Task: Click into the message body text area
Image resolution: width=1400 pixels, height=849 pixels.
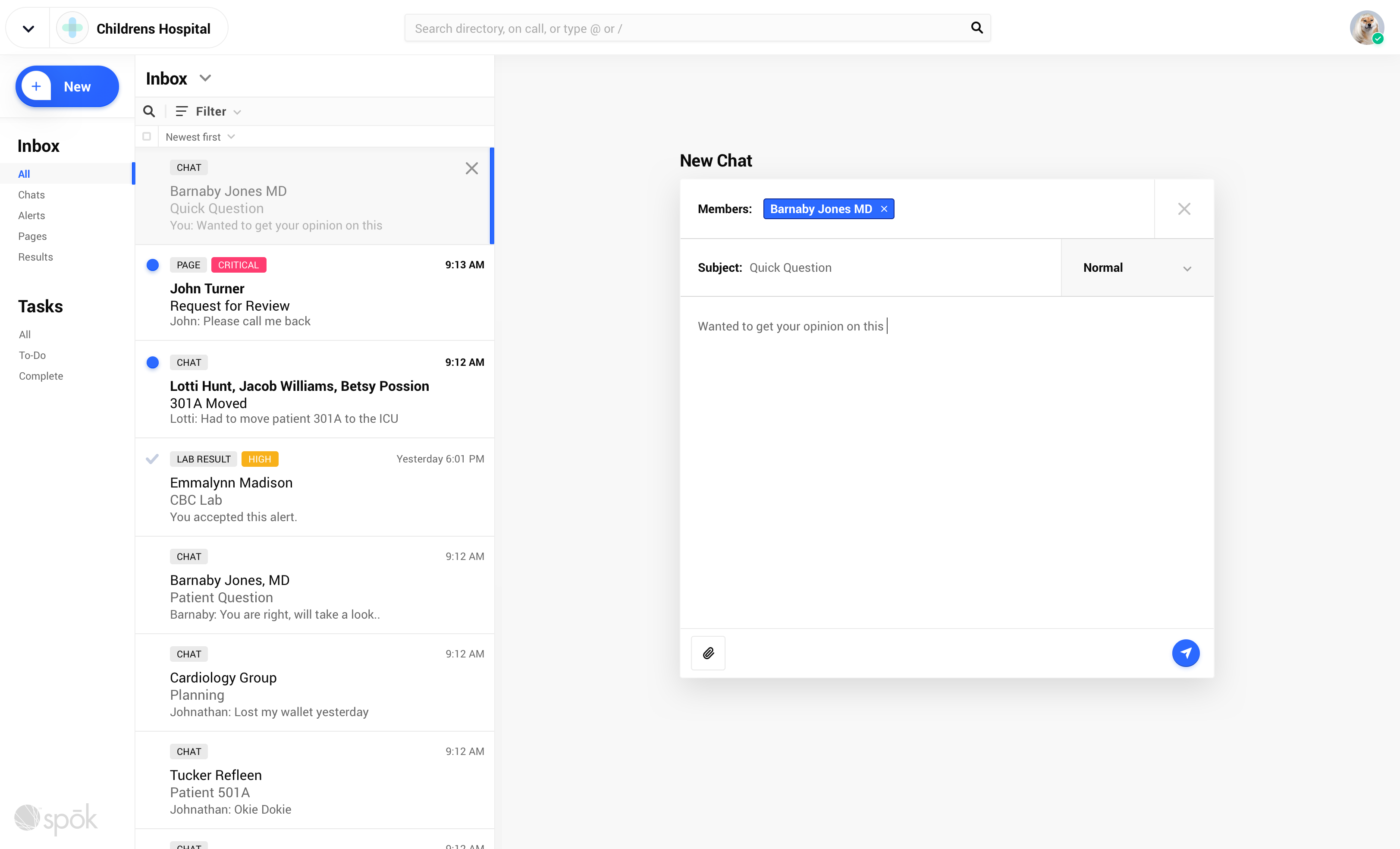Action: [947, 462]
